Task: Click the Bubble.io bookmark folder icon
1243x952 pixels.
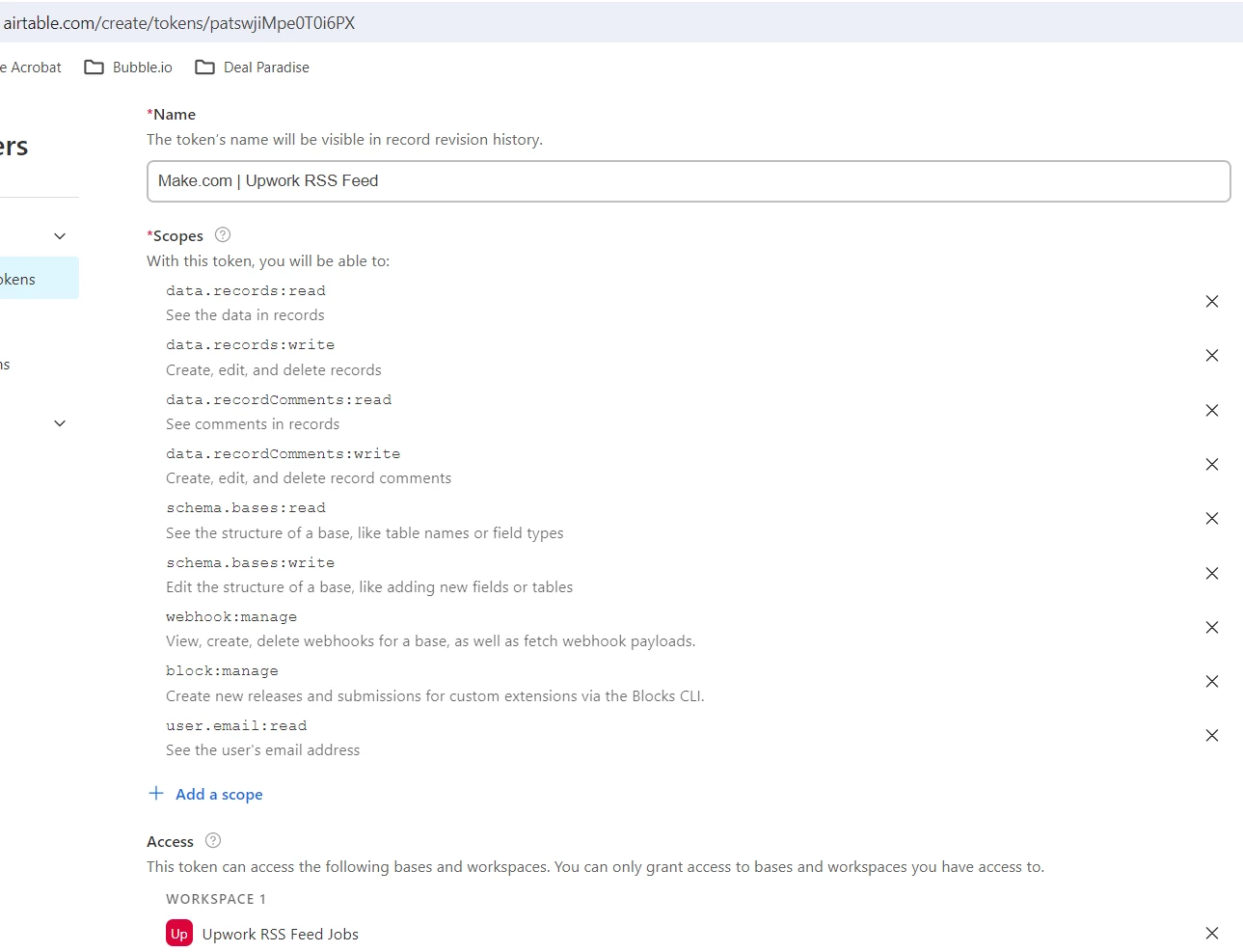Action: click(95, 68)
